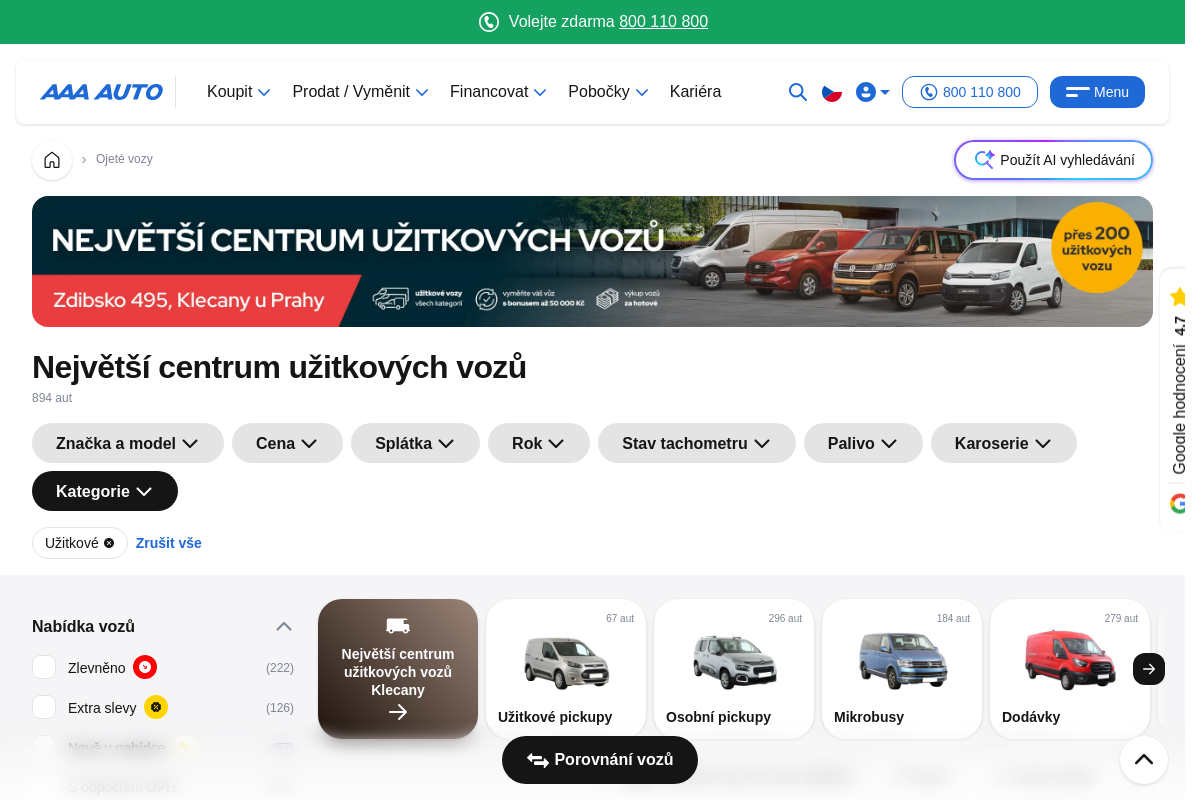Tick the Extra slevy checkbox
The image size is (1200, 800).
tap(44, 707)
